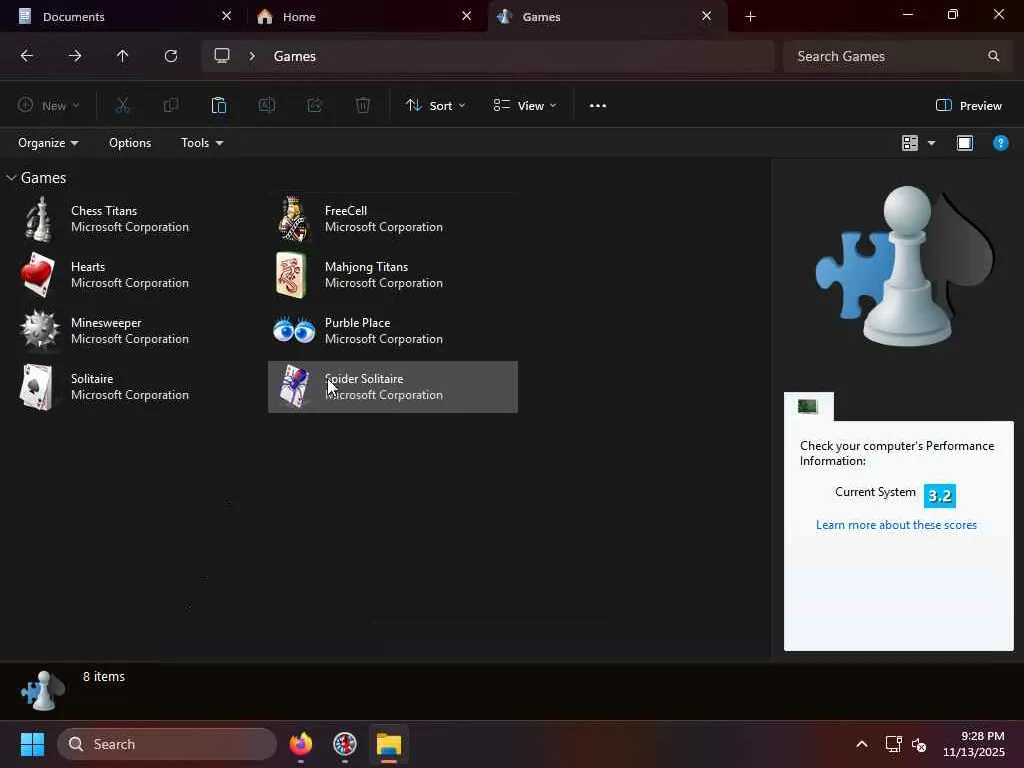The width and height of the screenshot is (1024, 768).
Task: Click the muted volume tray icon
Action: pyautogui.click(x=919, y=744)
